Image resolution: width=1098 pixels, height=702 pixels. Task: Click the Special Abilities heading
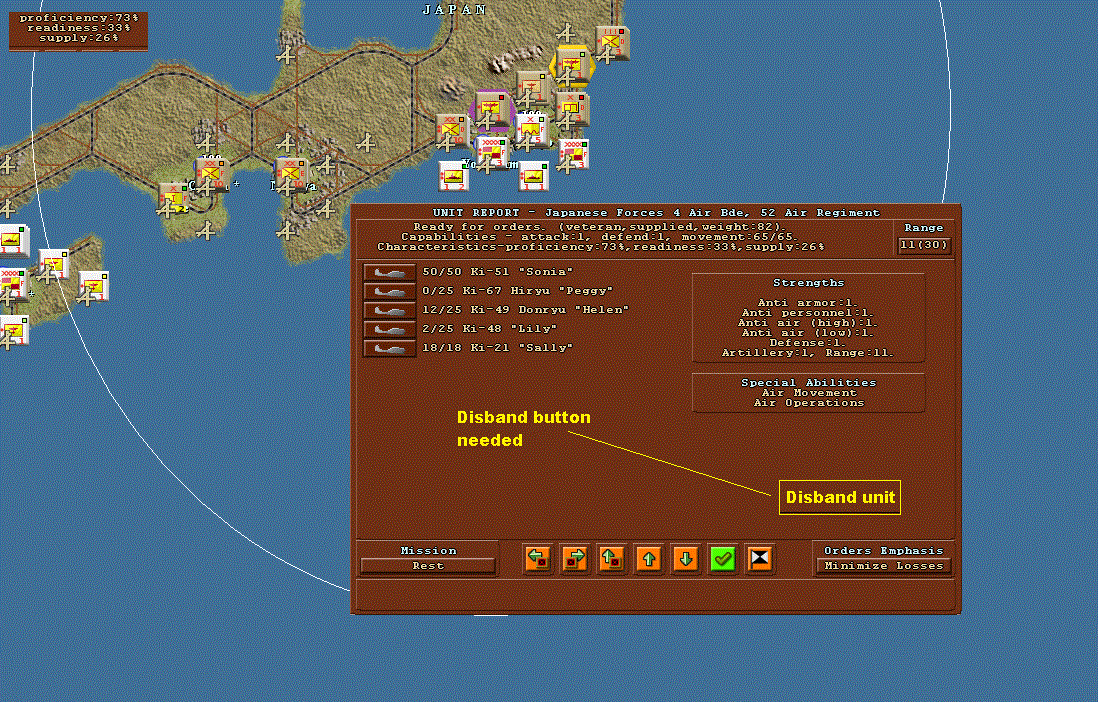click(808, 383)
